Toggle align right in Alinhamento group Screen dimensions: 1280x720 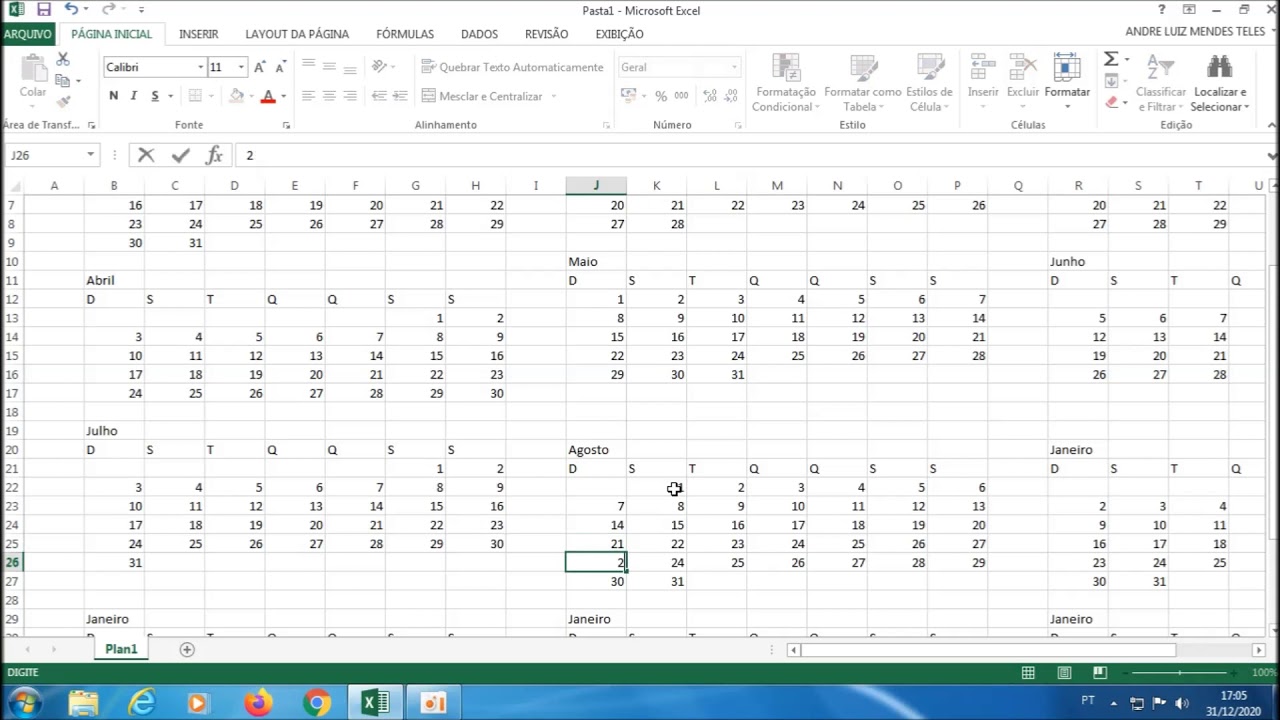coord(350,96)
